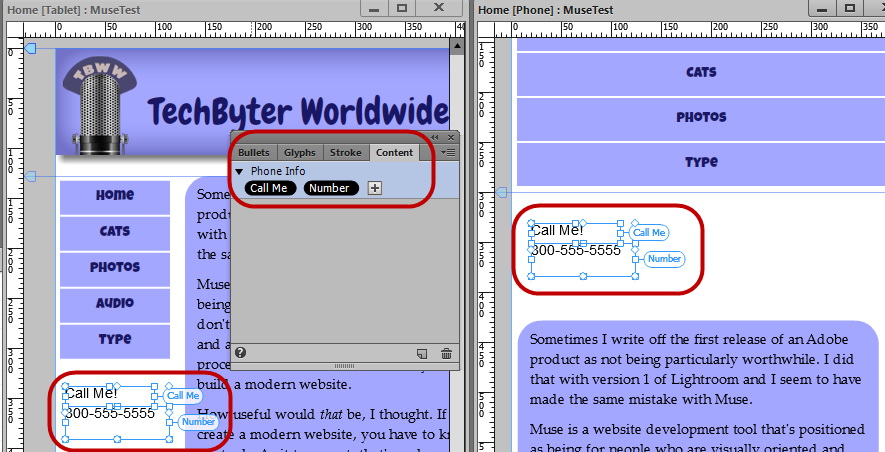Viewport: 885px width, 452px height.
Task: Click the new item icon in panel footer
Action: click(x=422, y=354)
